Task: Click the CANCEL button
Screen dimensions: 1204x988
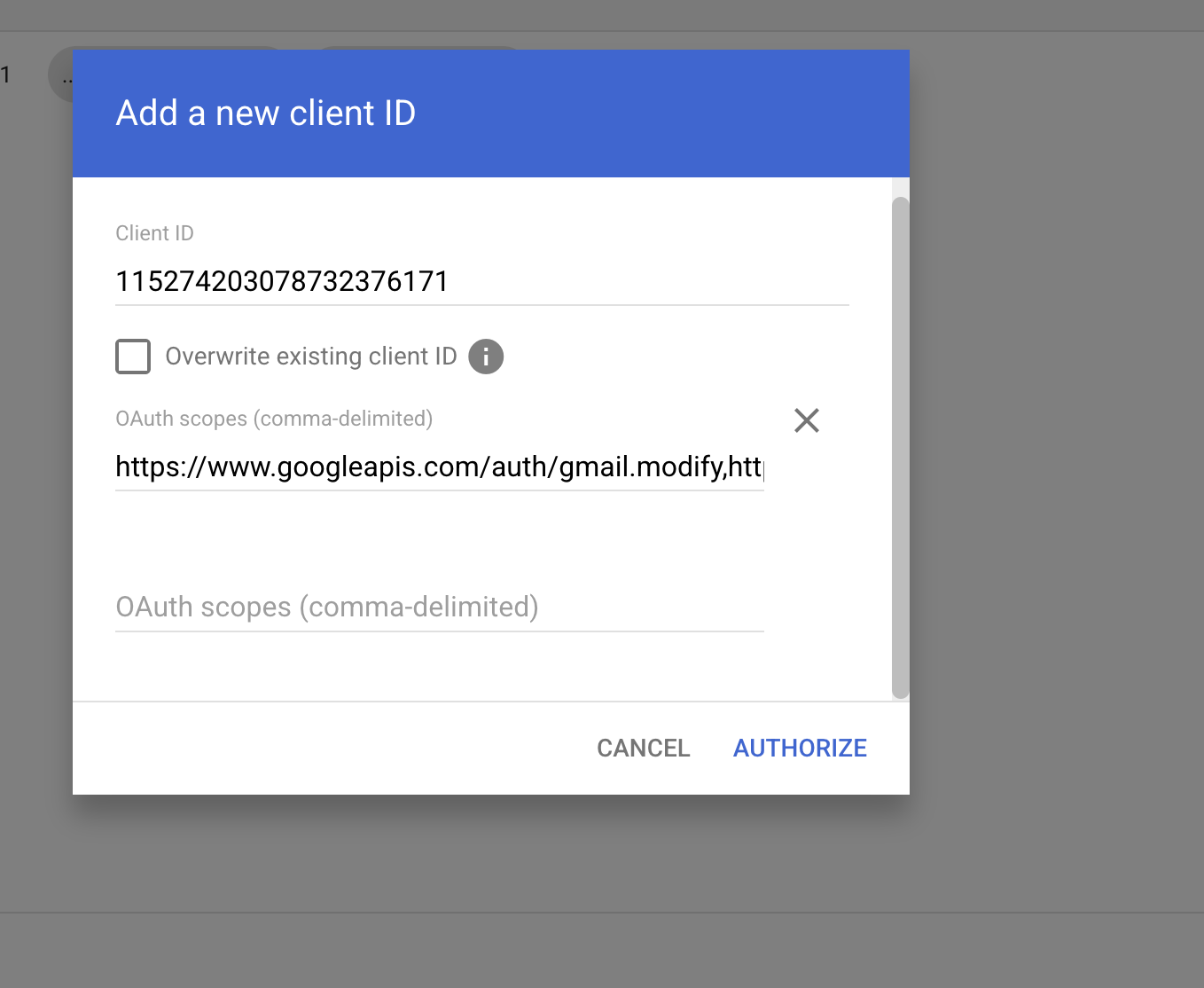Action: (x=644, y=749)
